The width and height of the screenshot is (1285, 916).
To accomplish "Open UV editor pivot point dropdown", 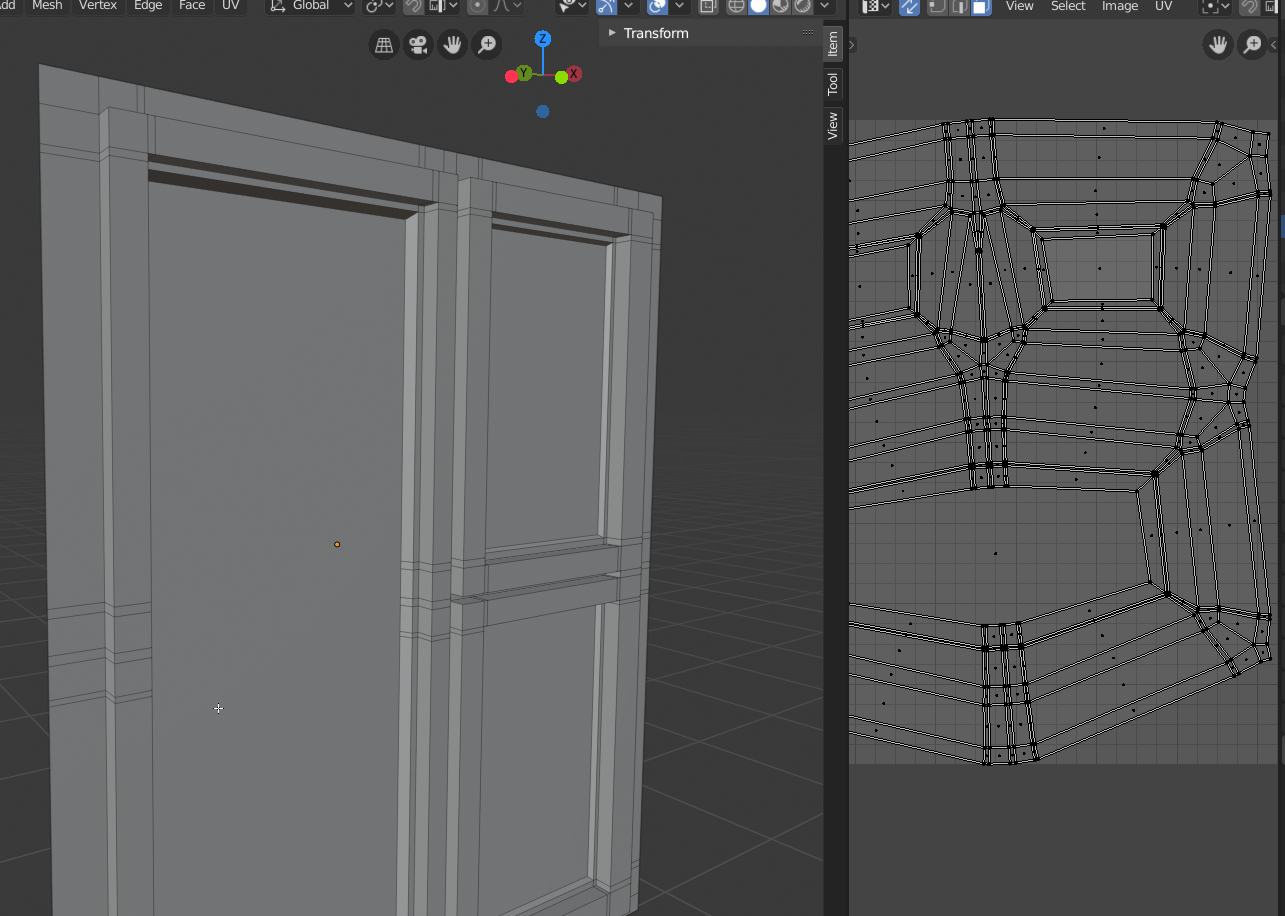I will click(1217, 6).
